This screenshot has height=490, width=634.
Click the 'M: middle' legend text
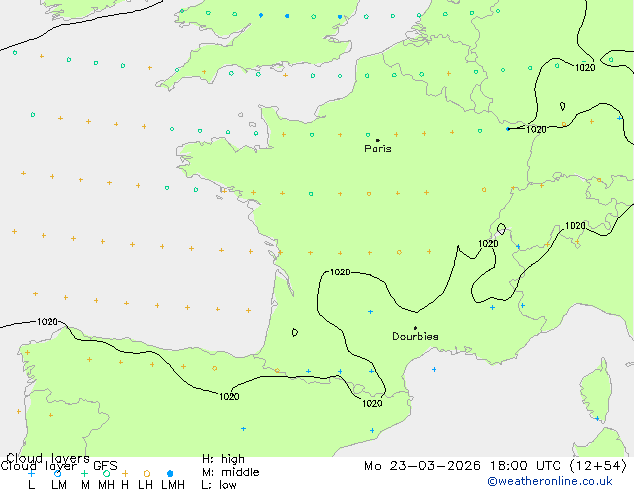click(x=230, y=472)
